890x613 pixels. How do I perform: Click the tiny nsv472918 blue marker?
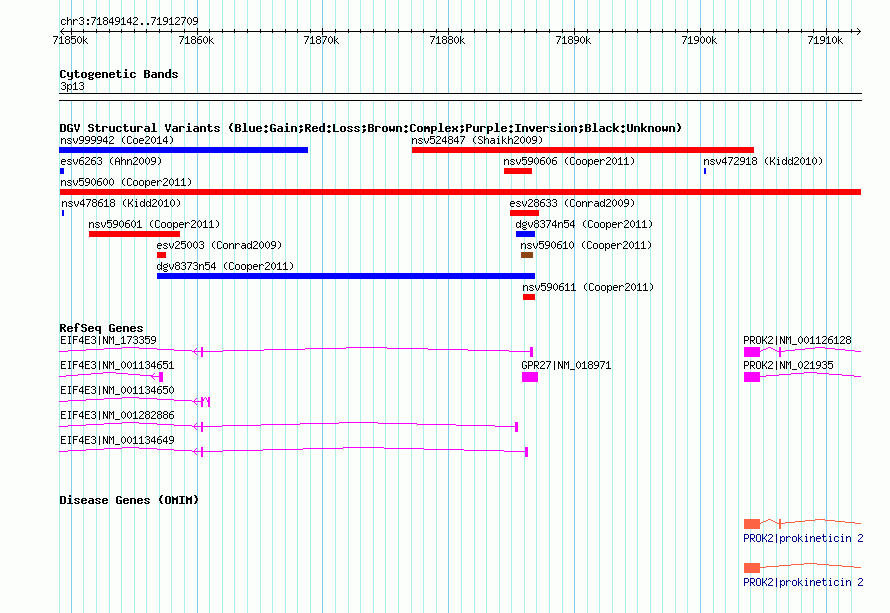coord(705,171)
